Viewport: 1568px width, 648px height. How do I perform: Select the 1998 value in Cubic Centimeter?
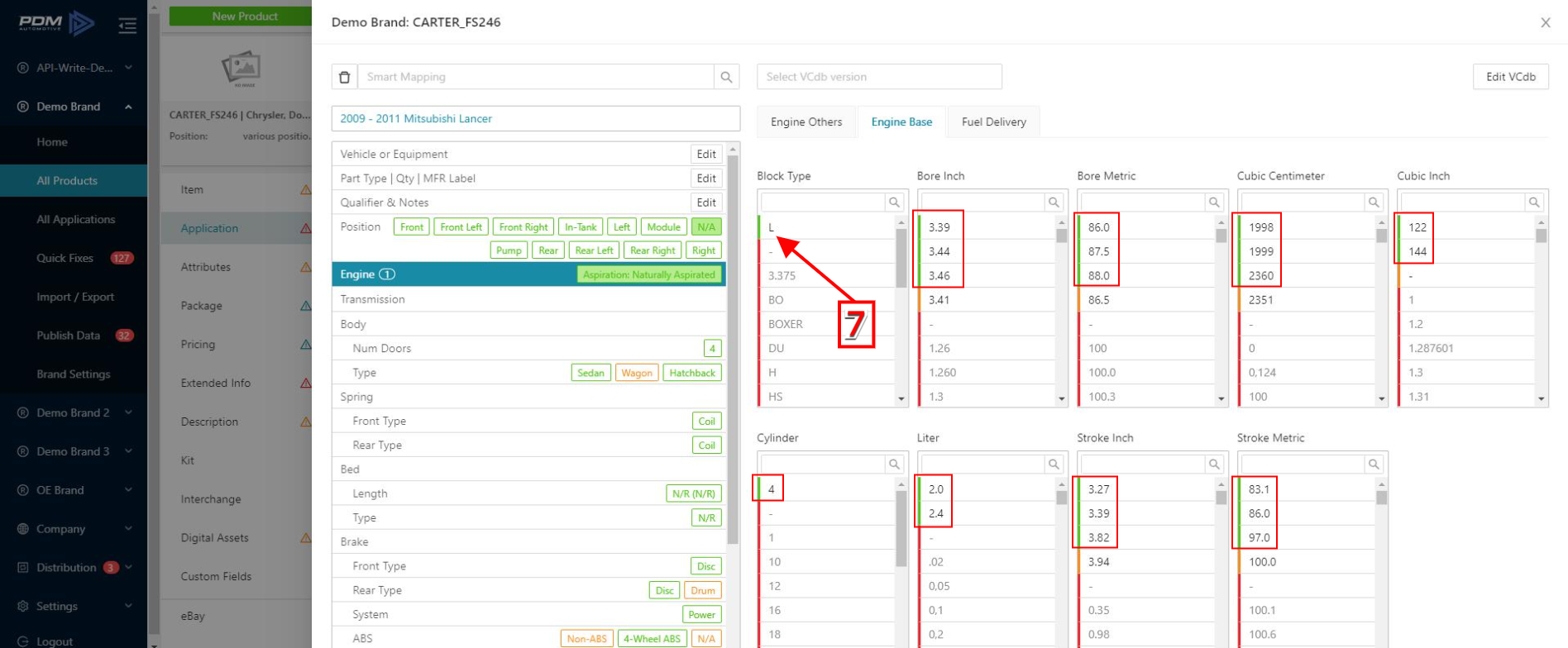coord(1306,227)
